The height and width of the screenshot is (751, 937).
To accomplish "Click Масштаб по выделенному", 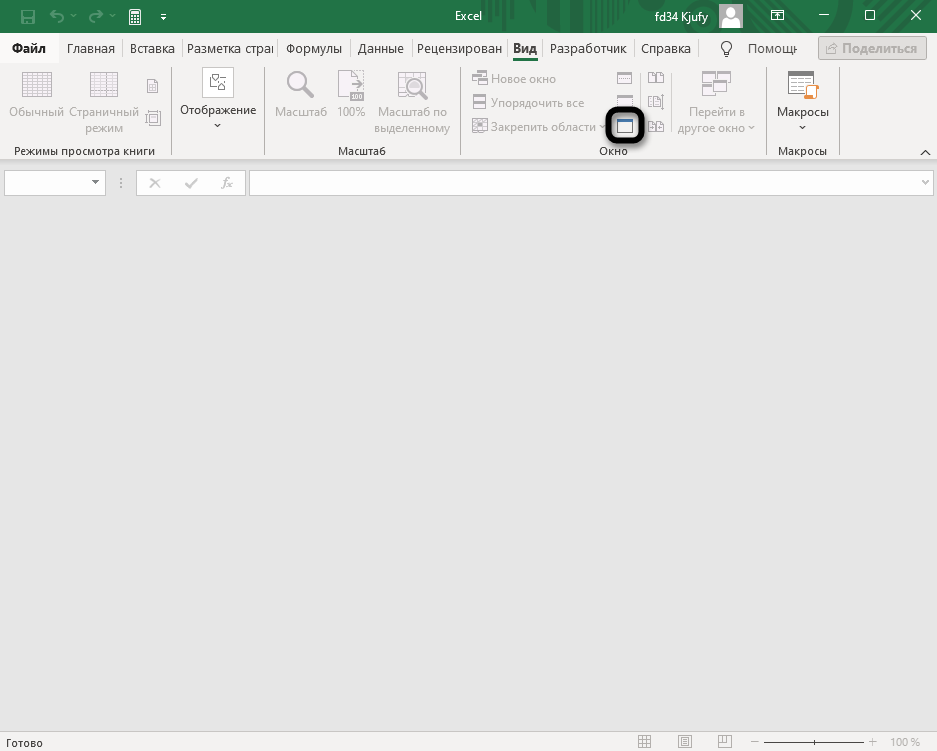I will (x=412, y=102).
